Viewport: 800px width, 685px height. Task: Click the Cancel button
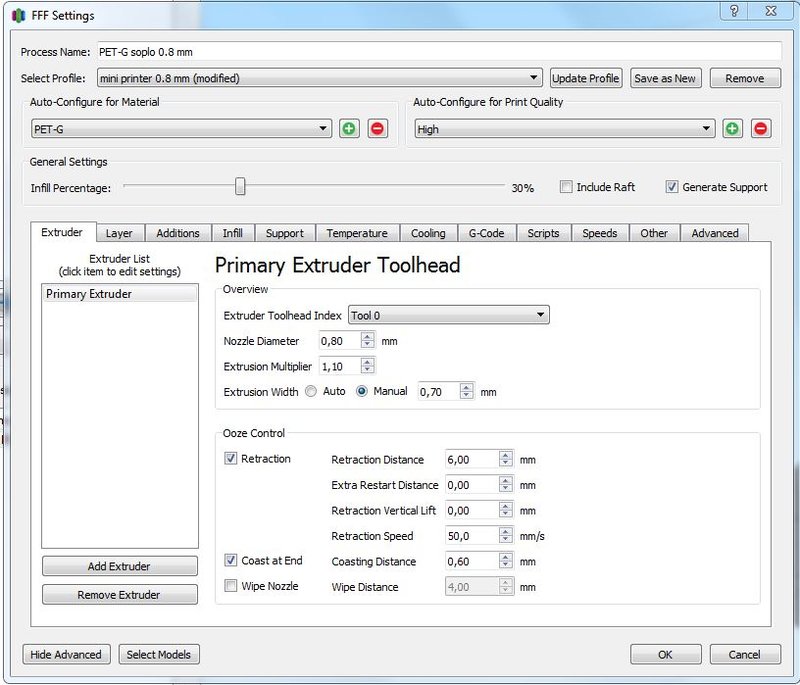point(745,654)
